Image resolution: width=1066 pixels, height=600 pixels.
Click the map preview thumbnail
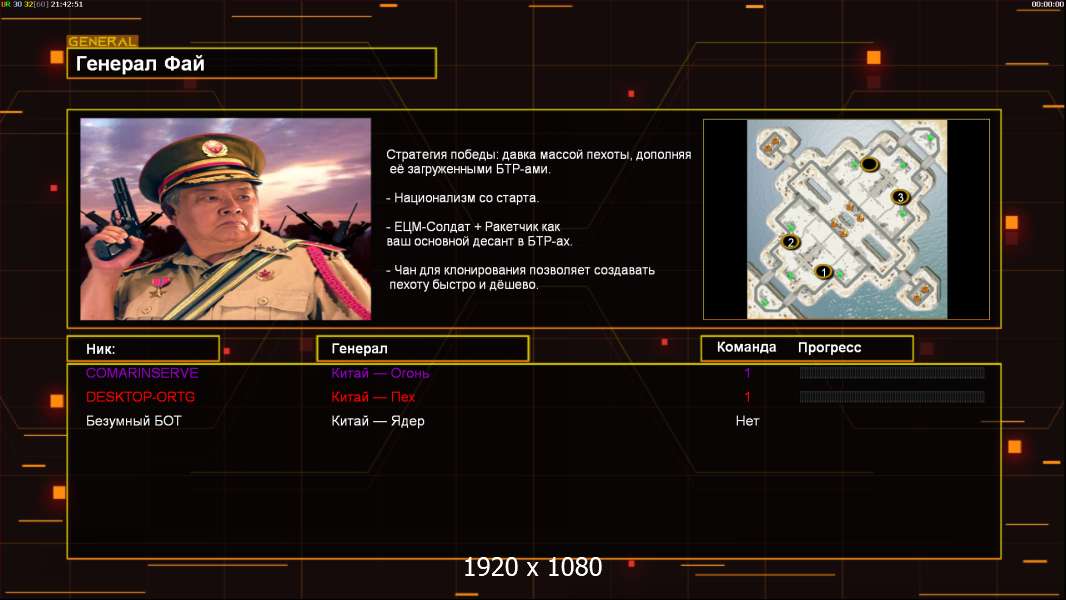point(846,219)
